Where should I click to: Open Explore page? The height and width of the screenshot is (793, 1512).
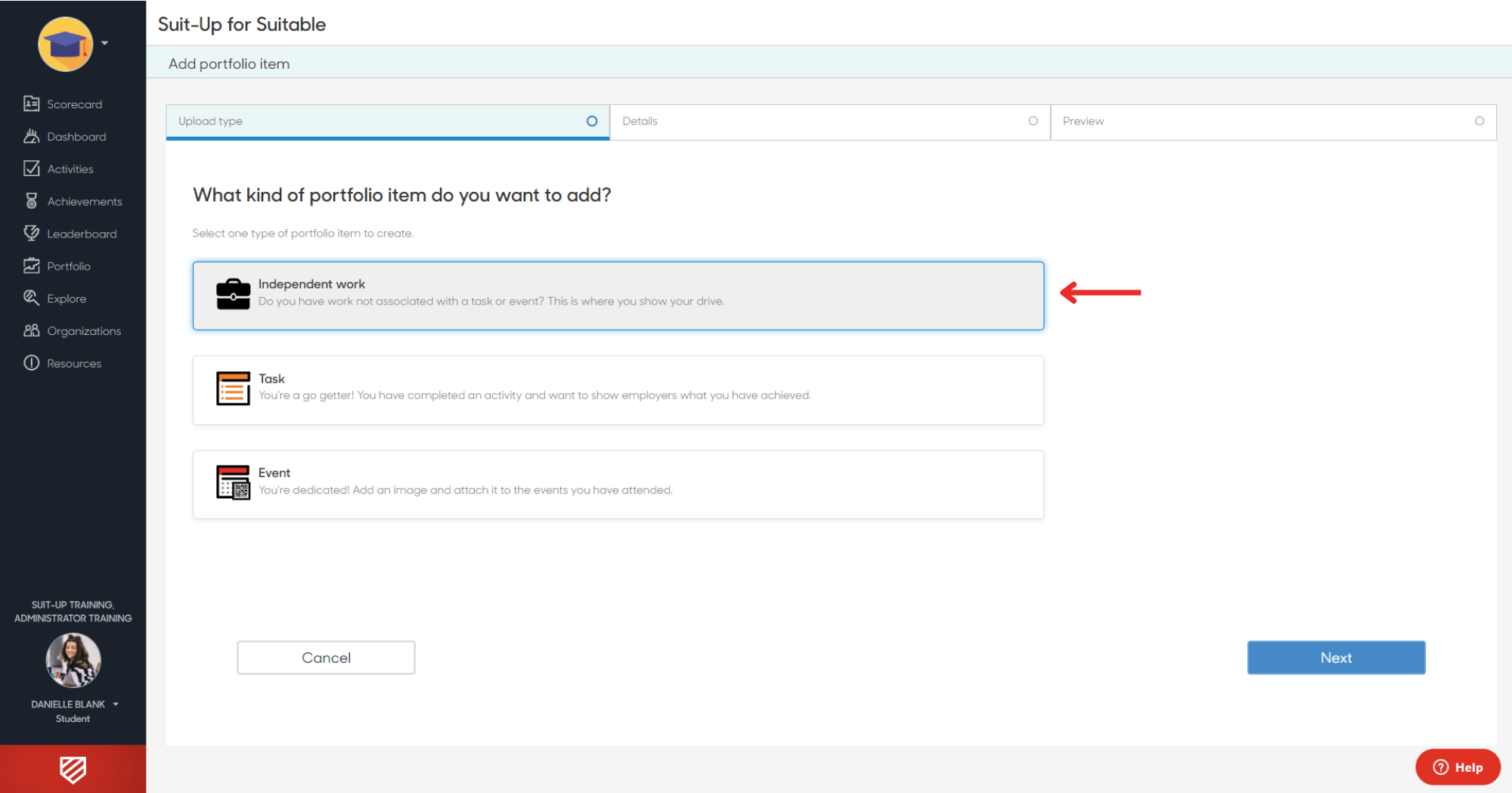[67, 299]
